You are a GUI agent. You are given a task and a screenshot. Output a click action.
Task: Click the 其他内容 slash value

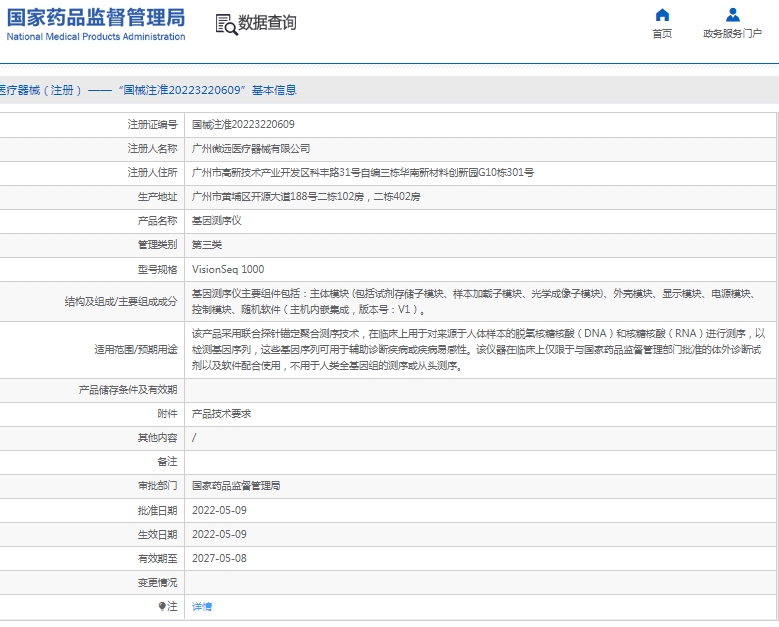click(x=194, y=437)
